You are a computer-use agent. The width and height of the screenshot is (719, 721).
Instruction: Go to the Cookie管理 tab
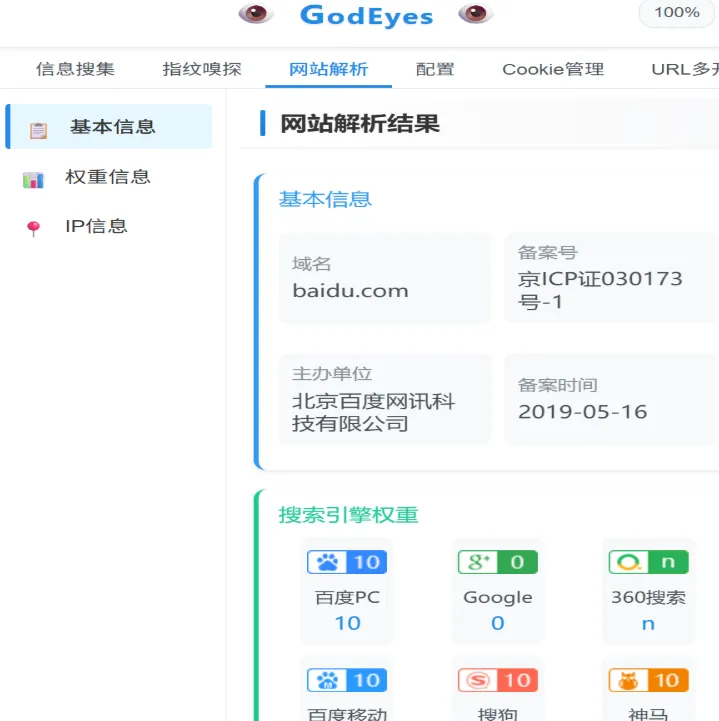[x=553, y=69]
